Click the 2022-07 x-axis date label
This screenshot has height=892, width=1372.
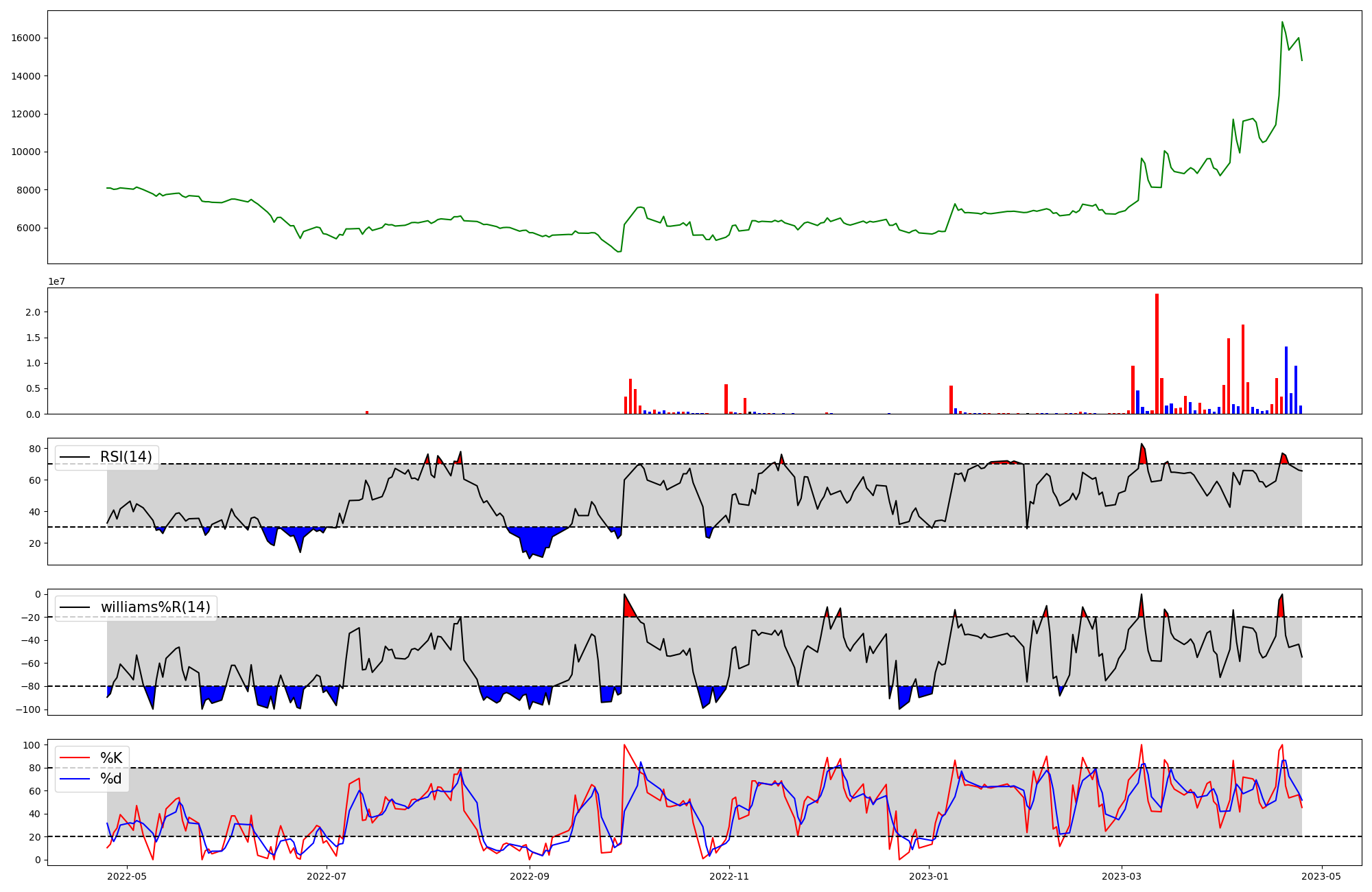tap(327, 876)
